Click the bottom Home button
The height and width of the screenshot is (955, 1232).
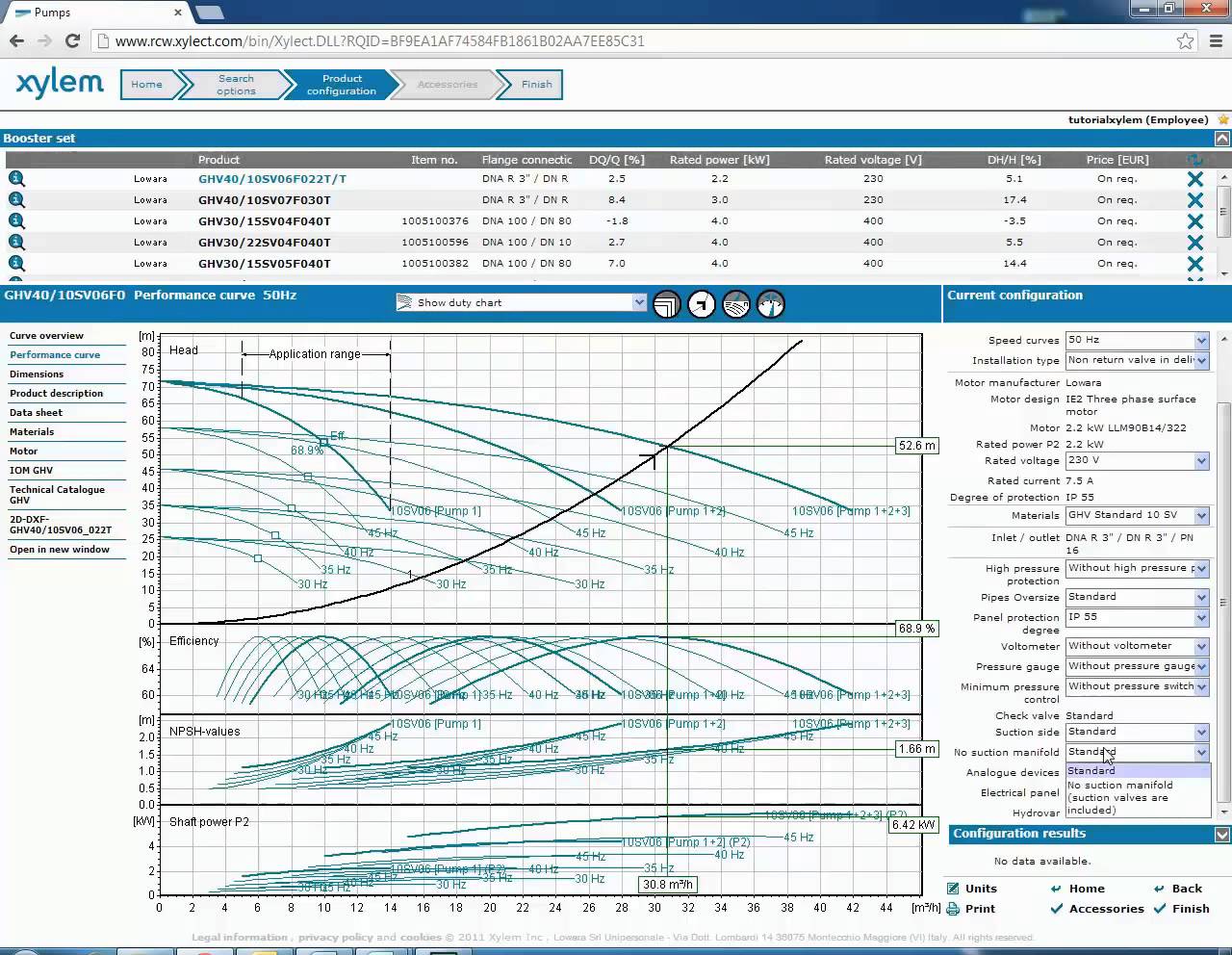[x=1077, y=889]
